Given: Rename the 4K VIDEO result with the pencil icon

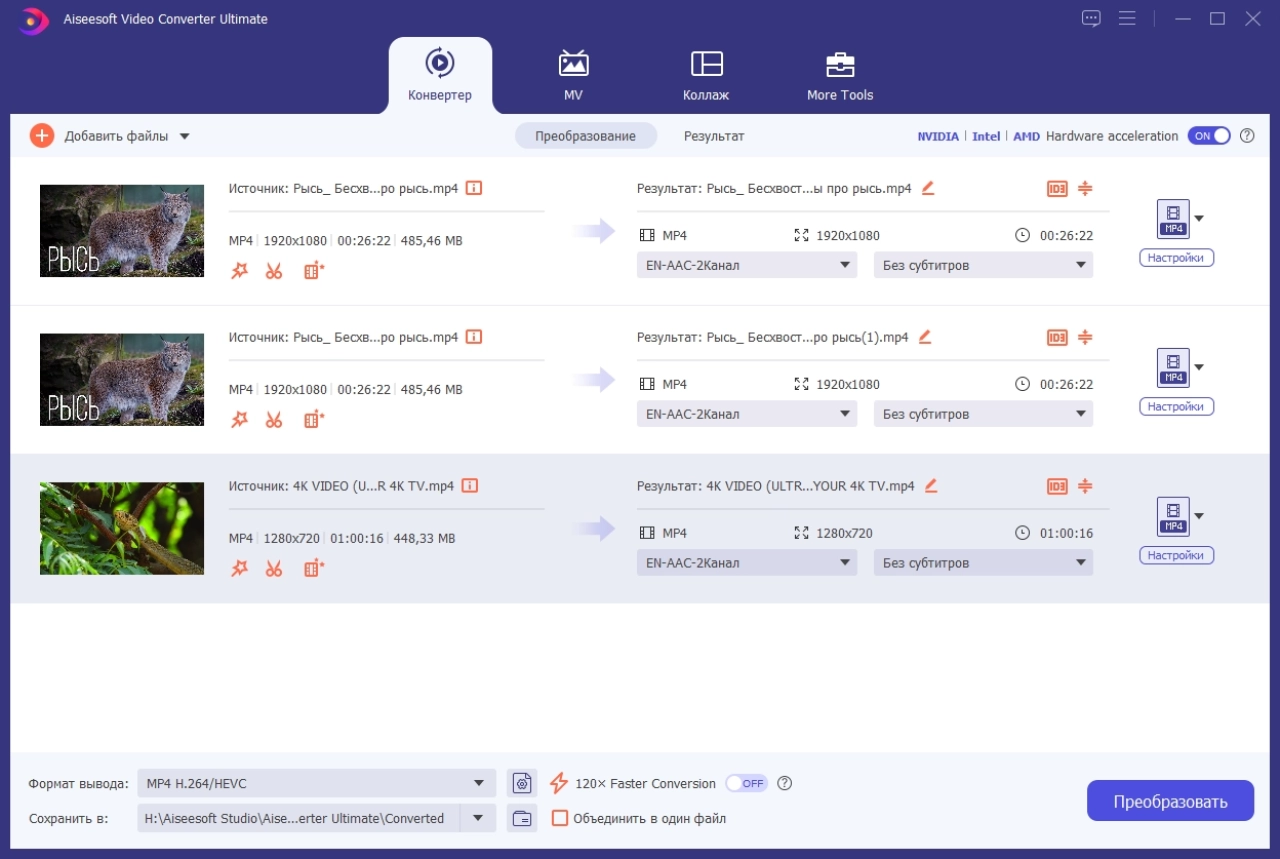Looking at the screenshot, I should coord(931,486).
